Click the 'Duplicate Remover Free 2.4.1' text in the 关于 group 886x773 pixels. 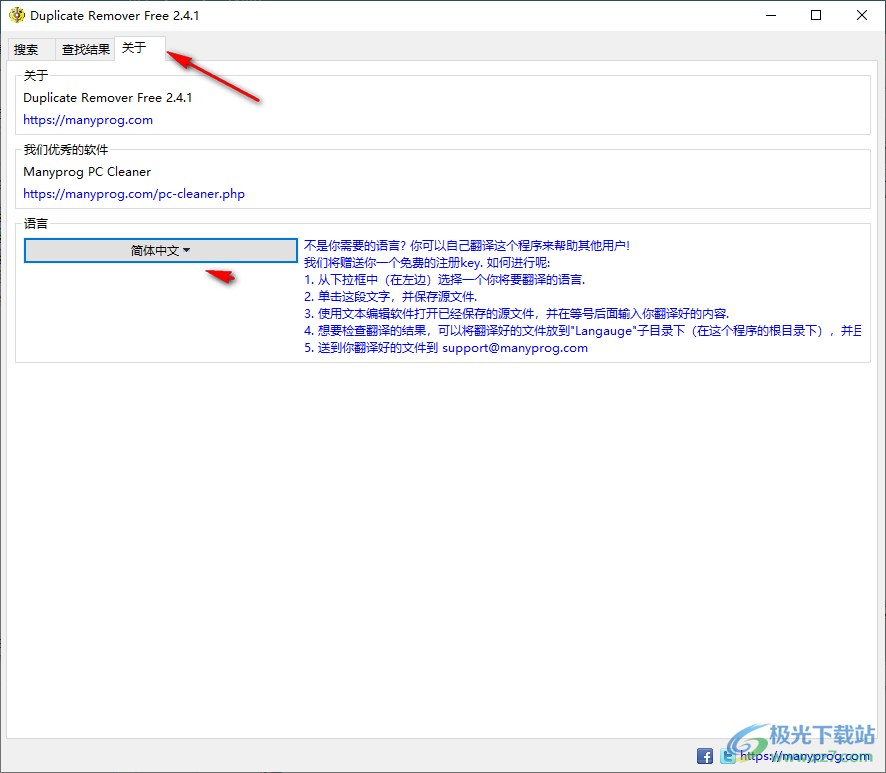[107, 98]
